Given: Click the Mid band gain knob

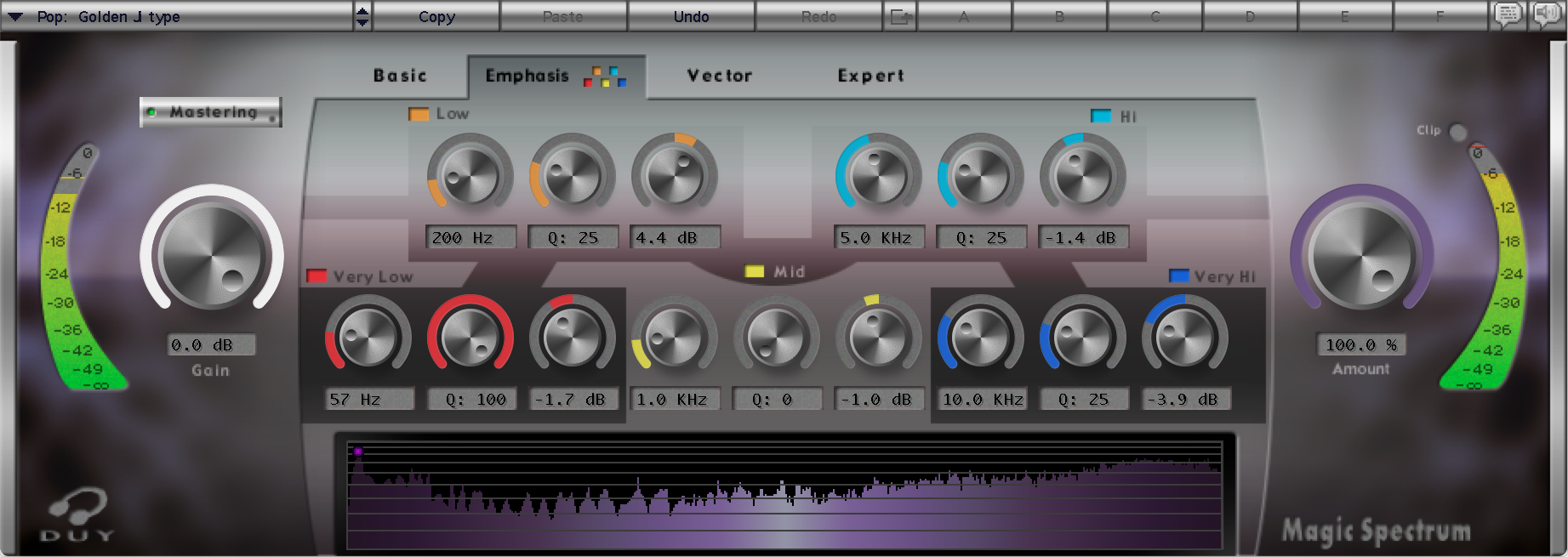Looking at the screenshot, I should pos(879,337).
